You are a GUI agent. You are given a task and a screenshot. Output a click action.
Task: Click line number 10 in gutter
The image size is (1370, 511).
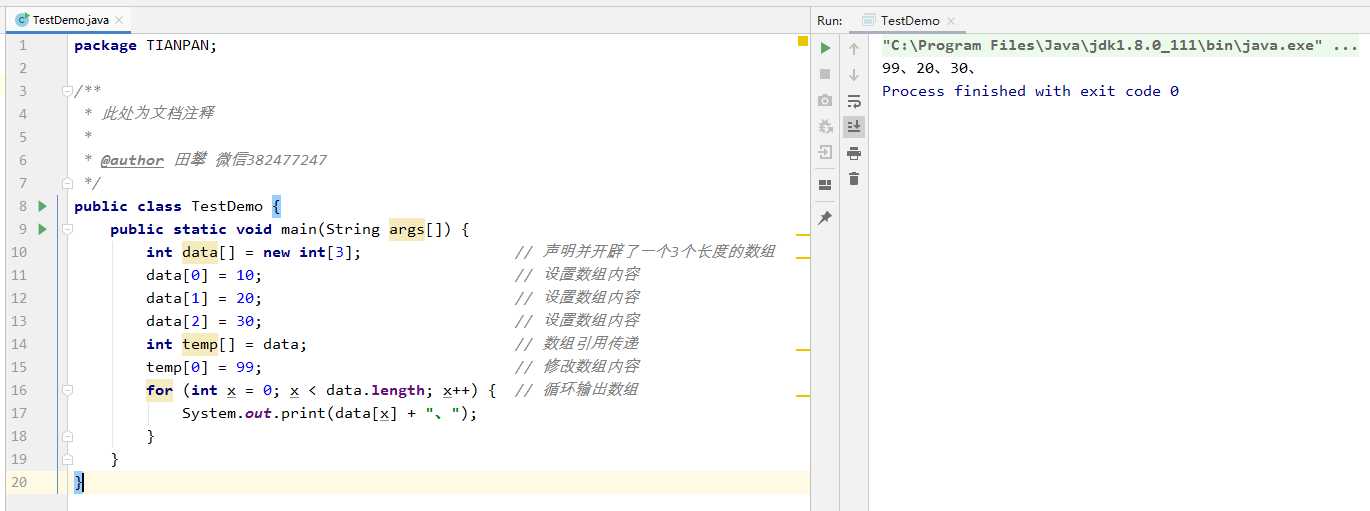coord(20,252)
